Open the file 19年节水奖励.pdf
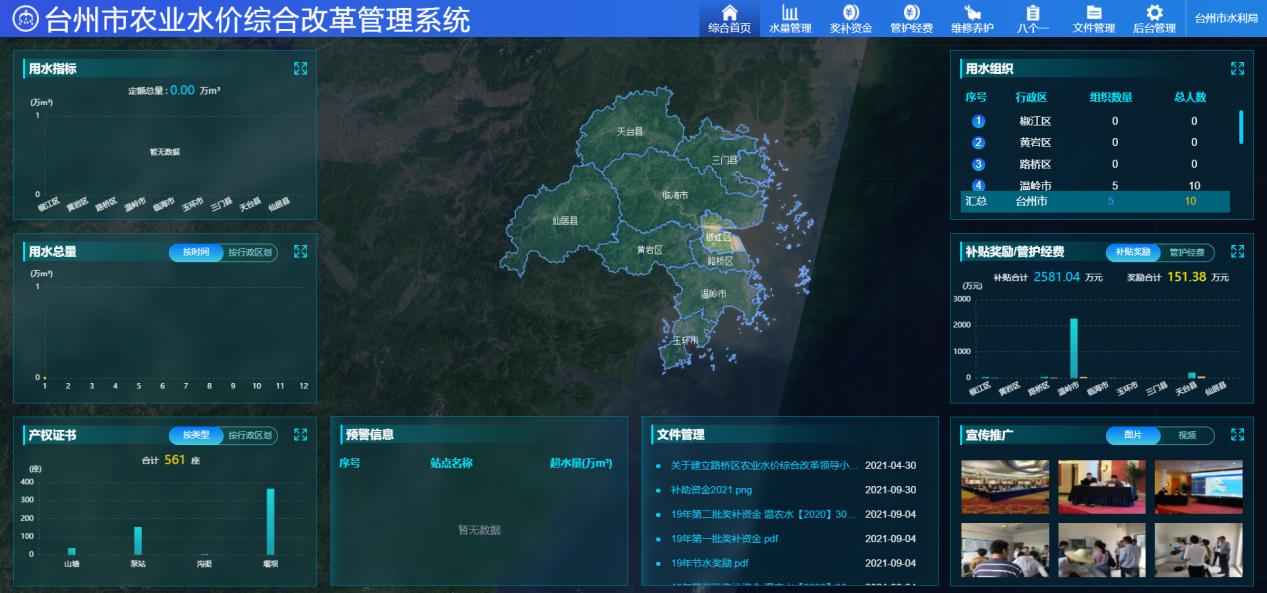Image resolution: width=1267 pixels, height=593 pixels. [x=709, y=563]
